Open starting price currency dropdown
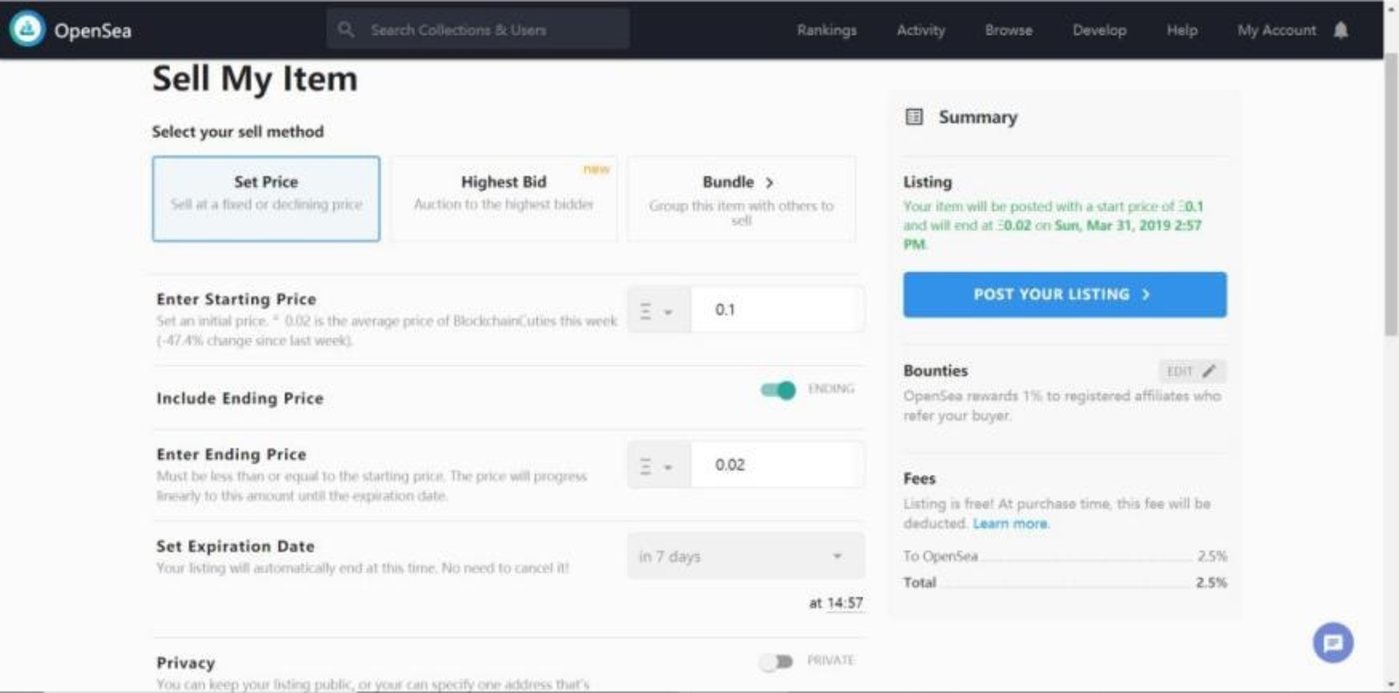Screen dimensions: 1399x693 [658, 310]
